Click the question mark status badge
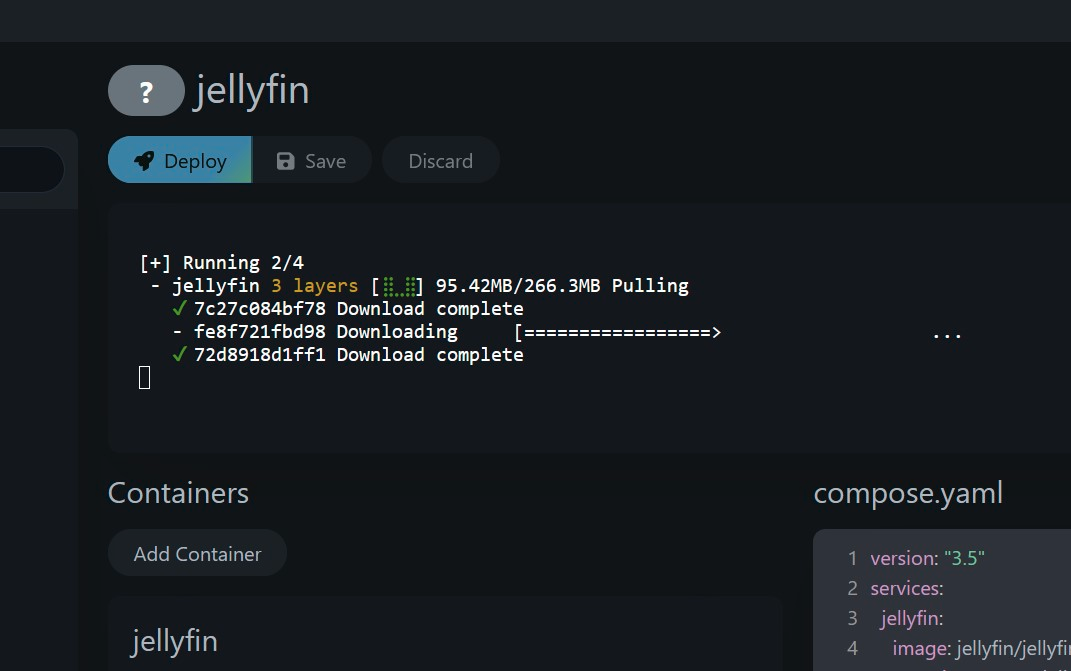 pyautogui.click(x=146, y=91)
